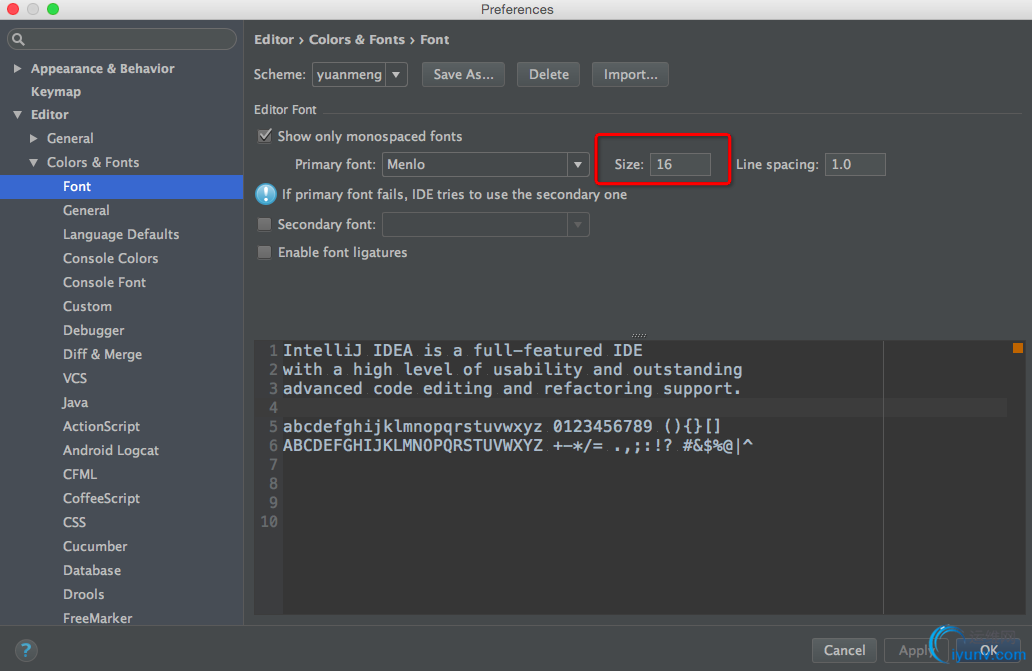Click the Apply button
This screenshot has height=671, width=1032.
[916, 650]
